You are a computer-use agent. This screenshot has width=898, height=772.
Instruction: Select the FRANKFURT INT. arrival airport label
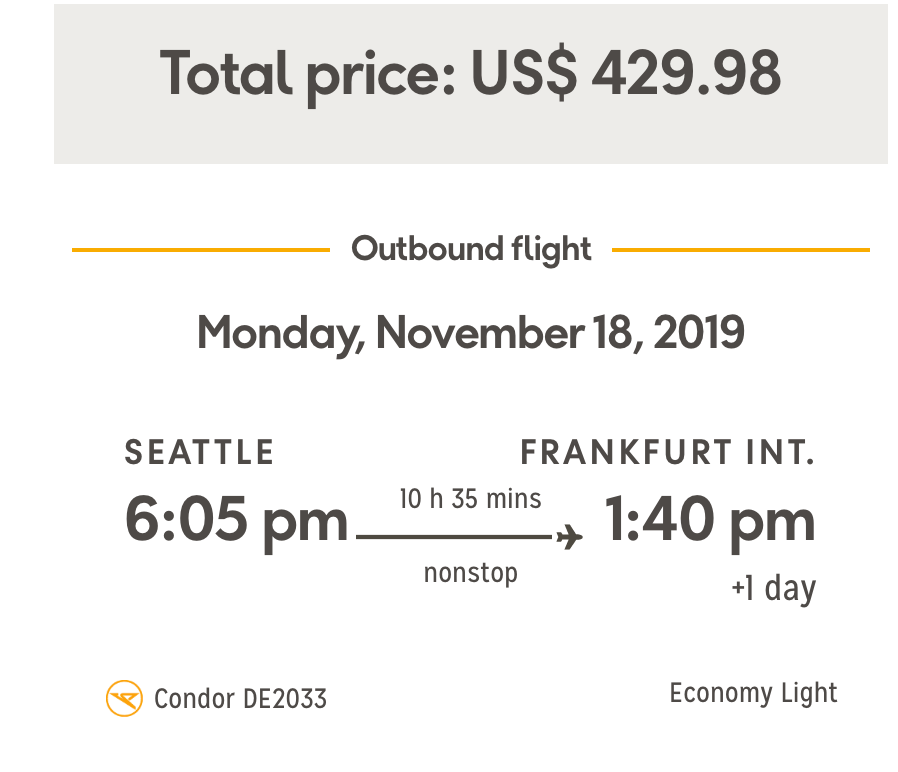tap(668, 453)
